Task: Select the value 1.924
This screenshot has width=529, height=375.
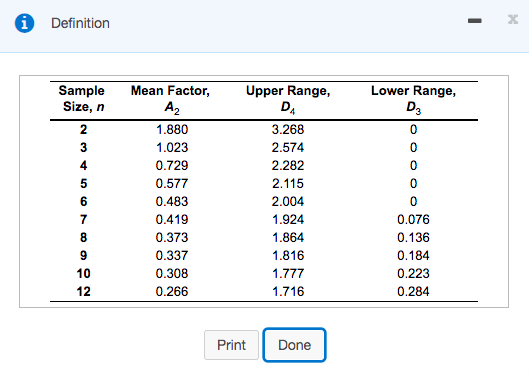Action: (x=288, y=220)
